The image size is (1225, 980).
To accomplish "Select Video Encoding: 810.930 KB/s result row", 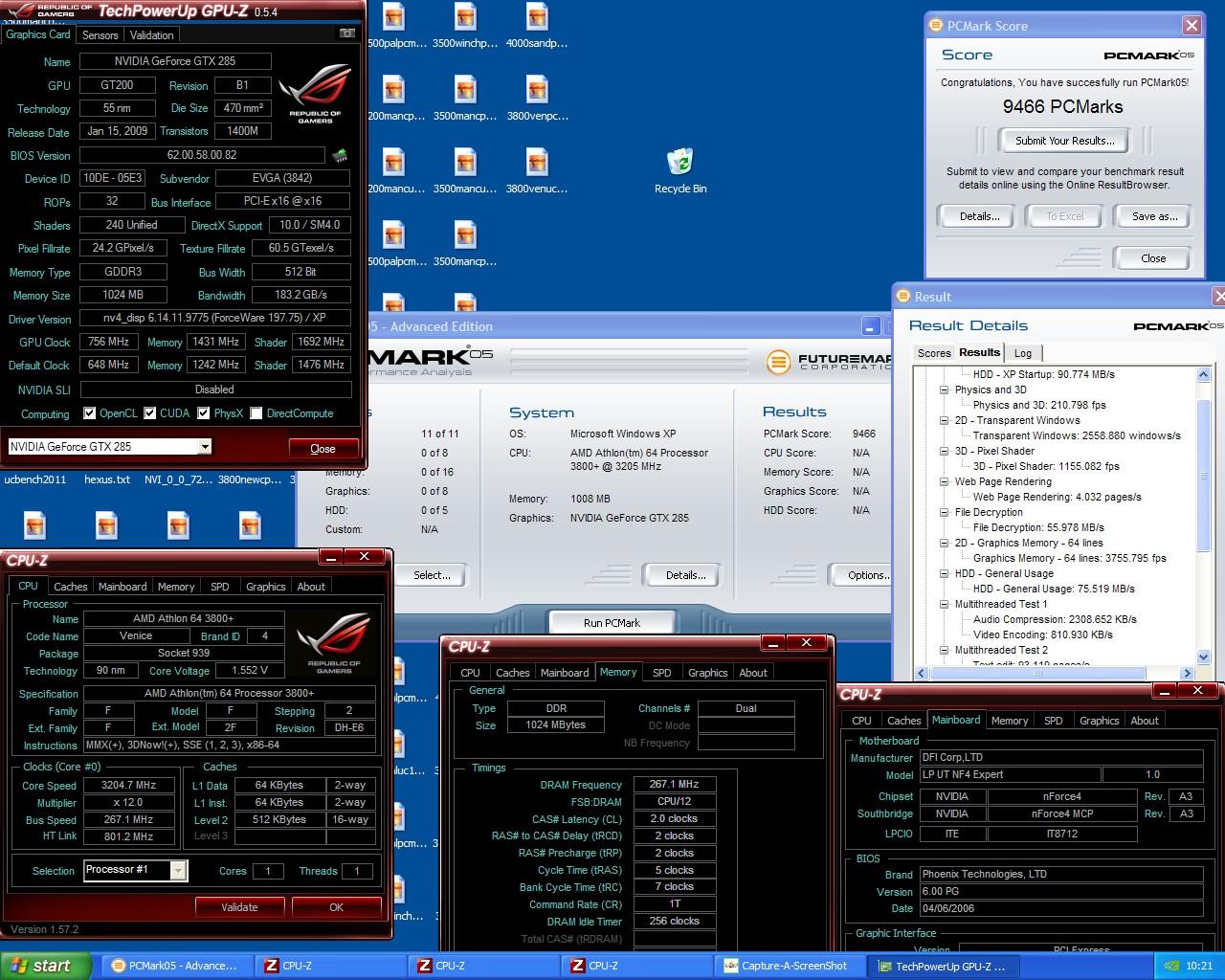I will [x=1043, y=635].
